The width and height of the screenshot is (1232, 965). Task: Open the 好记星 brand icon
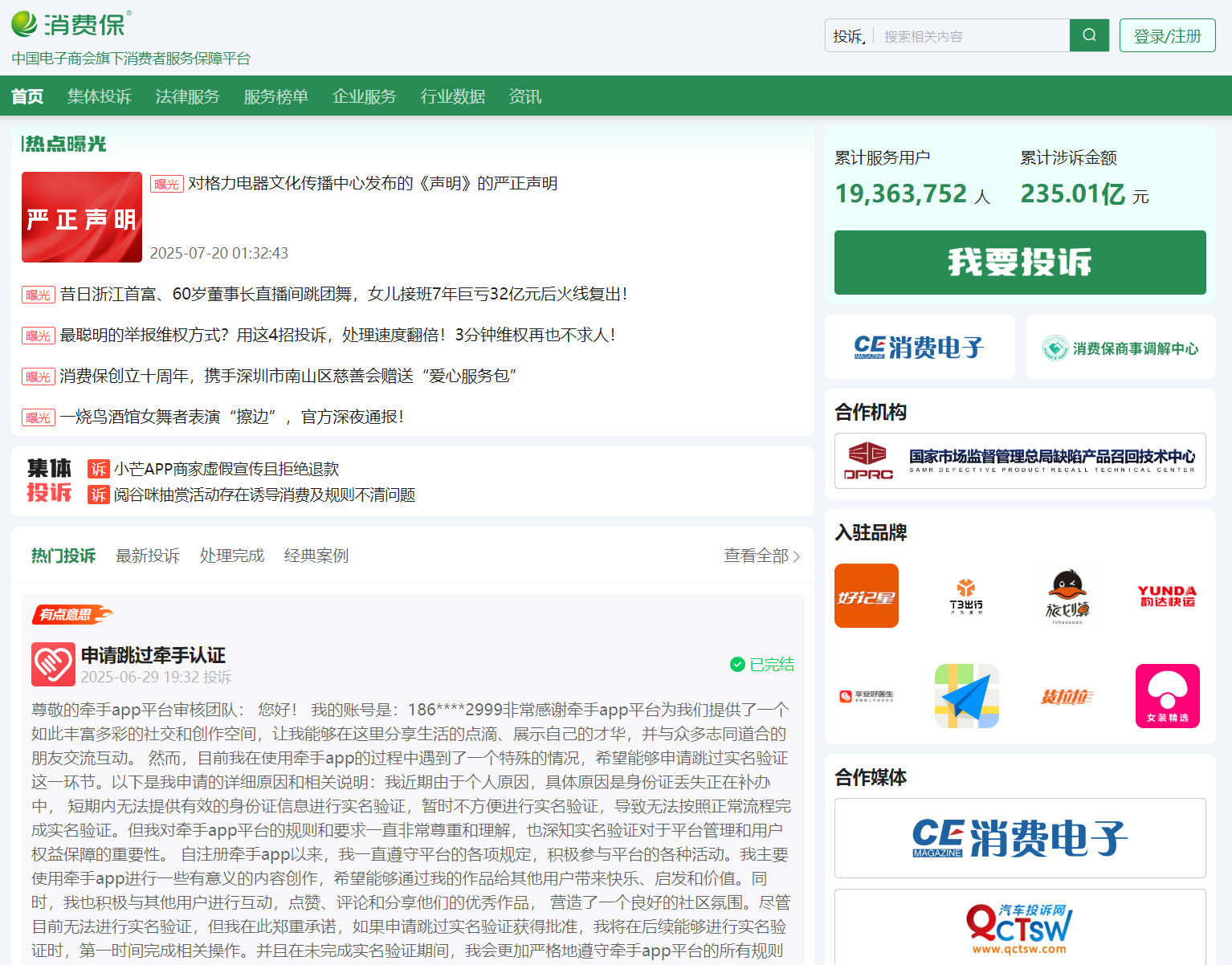coord(866,596)
